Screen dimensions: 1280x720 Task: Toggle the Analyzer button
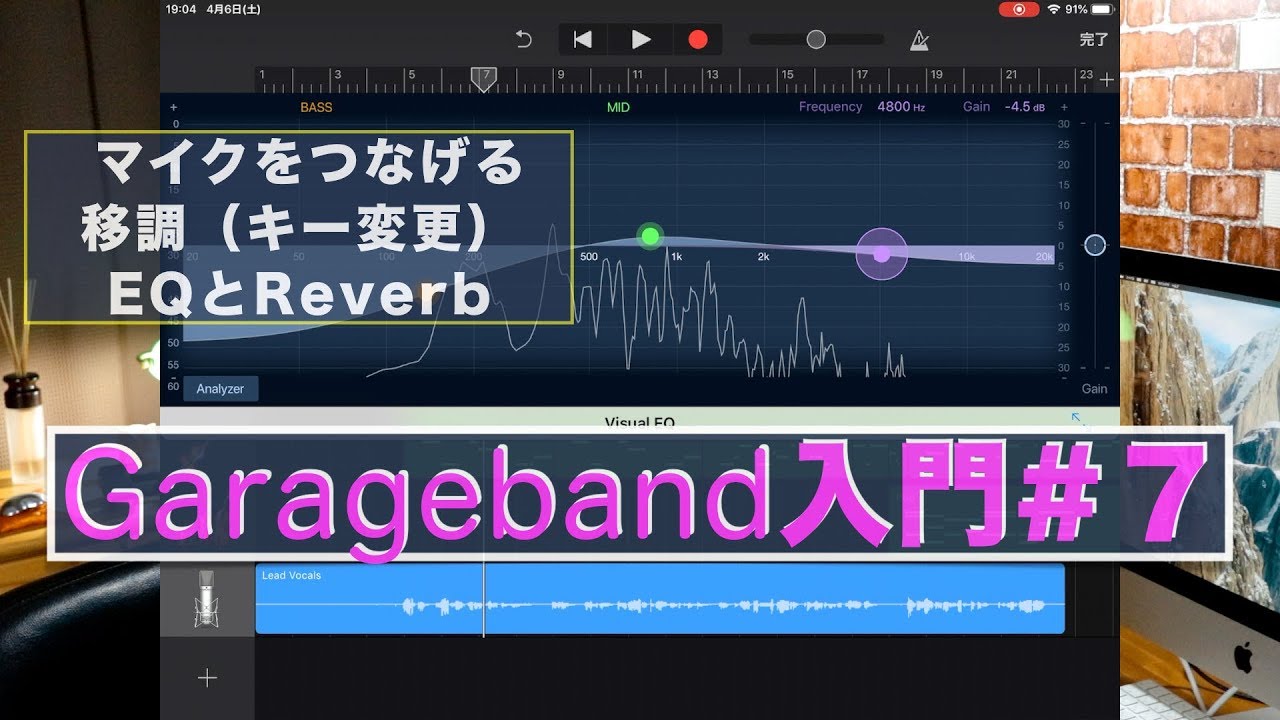(x=220, y=389)
